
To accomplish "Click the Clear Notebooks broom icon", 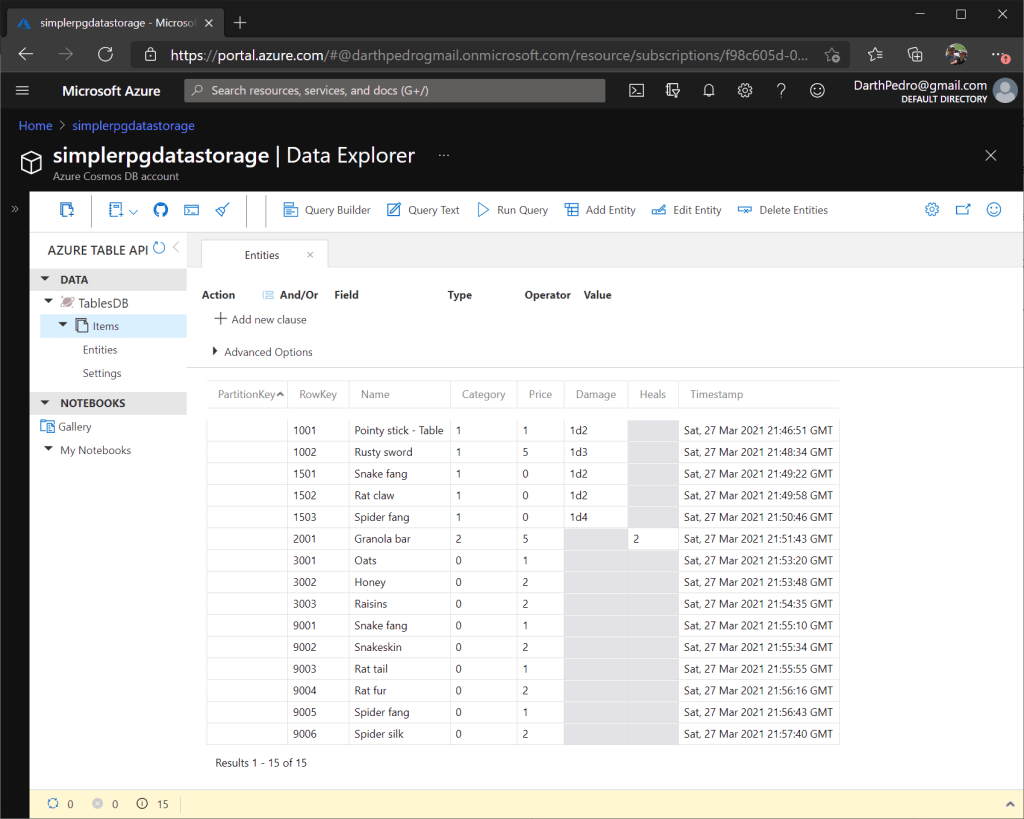I will pyautogui.click(x=223, y=210).
